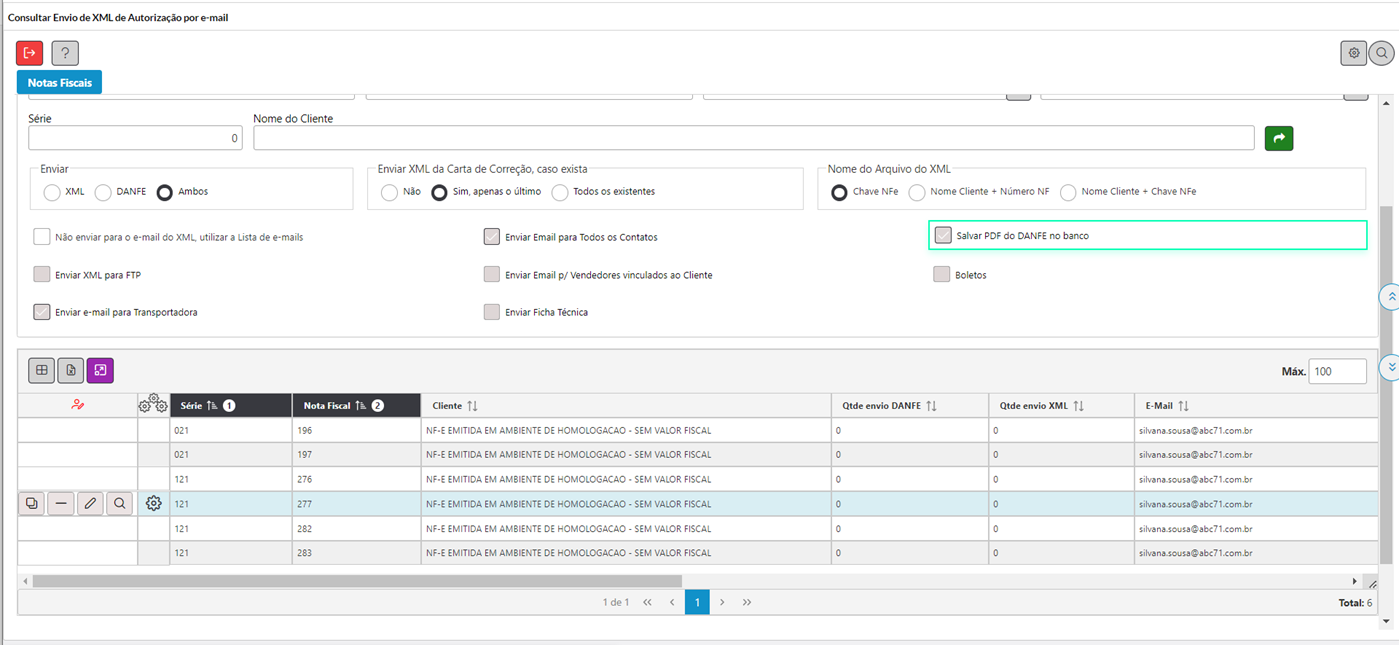Select the row with Nota Fiscal 196
This screenshot has height=645, width=1399.
pyautogui.click(x=700, y=430)
